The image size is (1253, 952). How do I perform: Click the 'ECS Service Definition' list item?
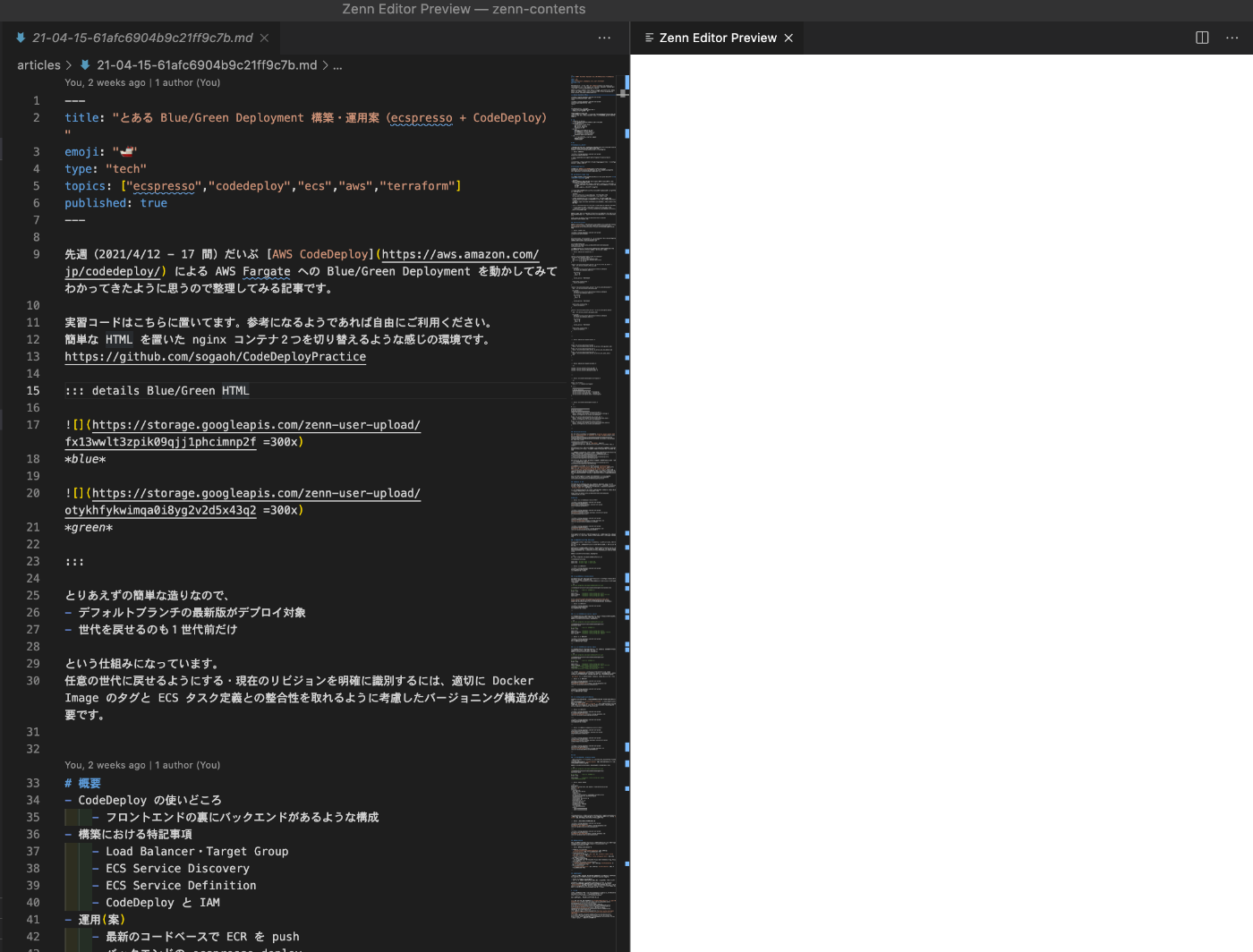tap(181, 885)
